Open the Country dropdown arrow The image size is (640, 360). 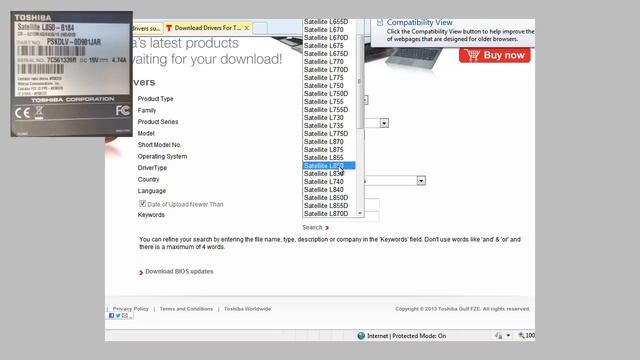(421, 180)
